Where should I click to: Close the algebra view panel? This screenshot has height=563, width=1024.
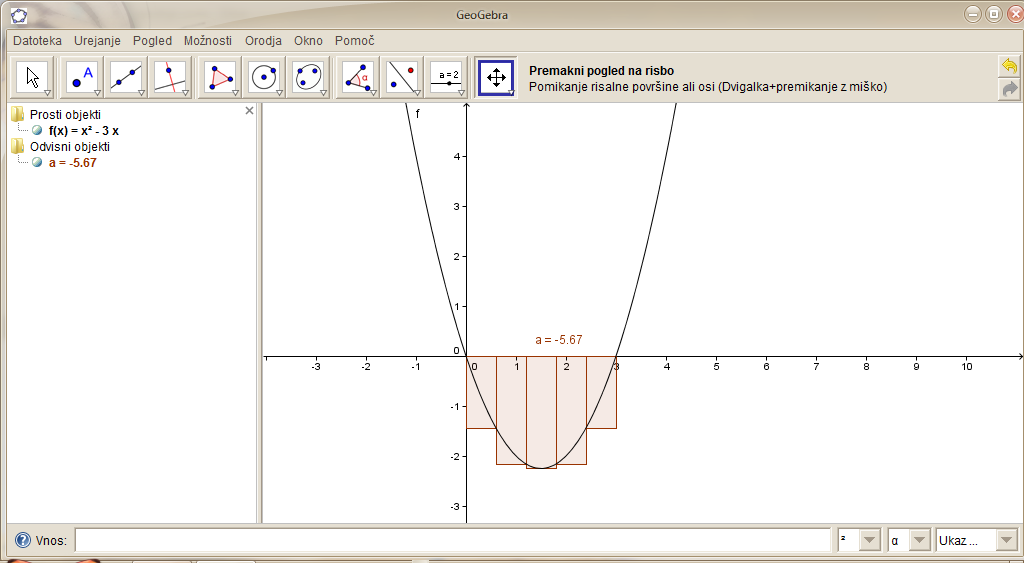pyautogui.click(x=249, y=111)
